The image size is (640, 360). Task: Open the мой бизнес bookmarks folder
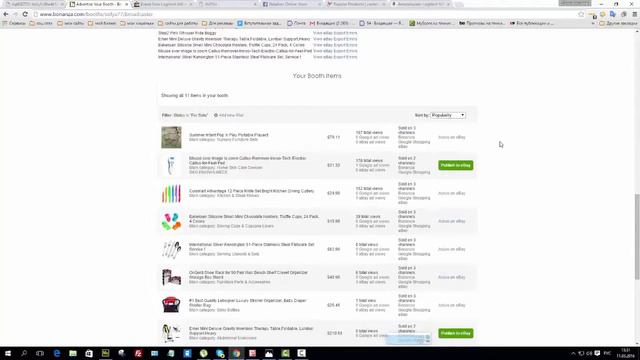[102, 23]
